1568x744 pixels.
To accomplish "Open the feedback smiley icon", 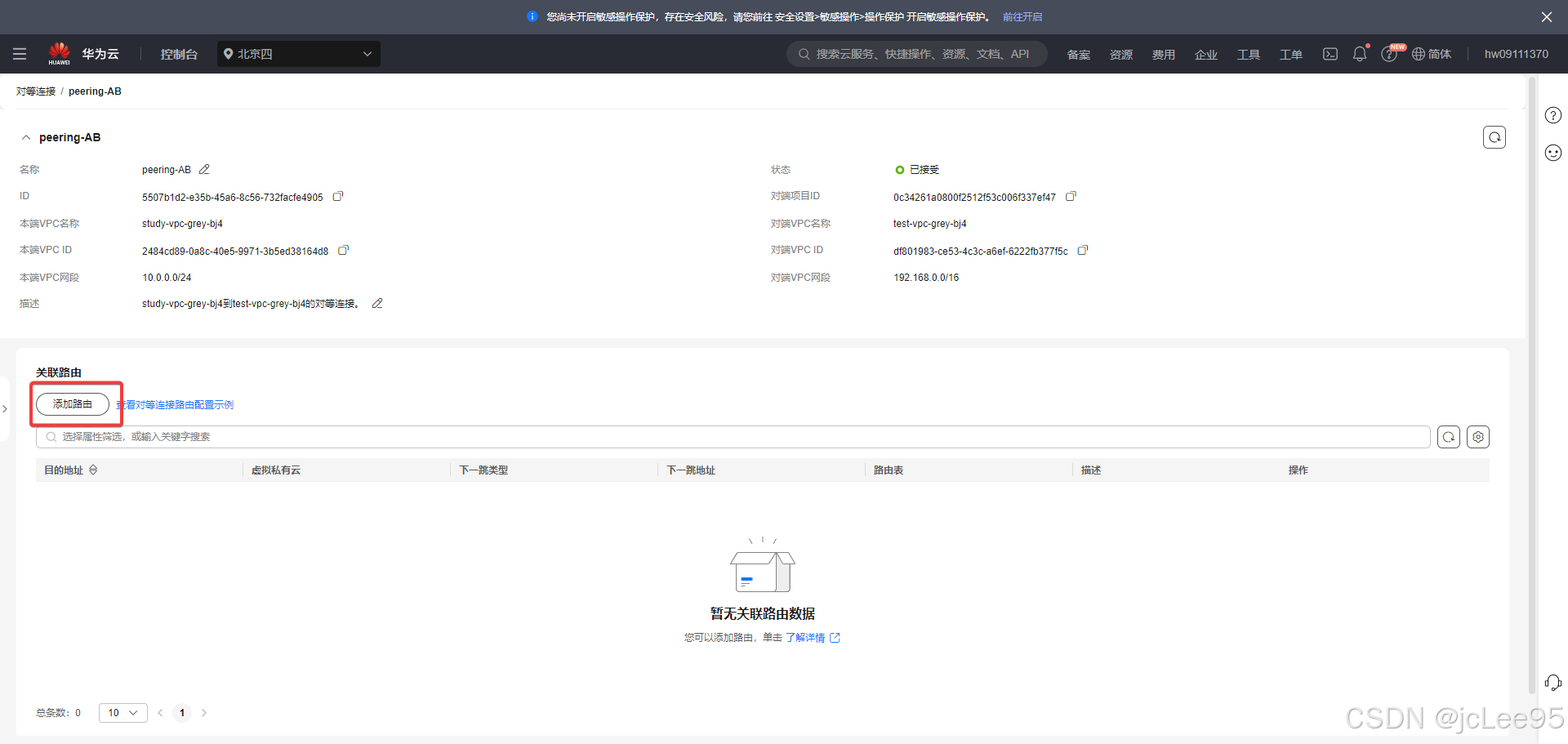I will (1553, 153).
